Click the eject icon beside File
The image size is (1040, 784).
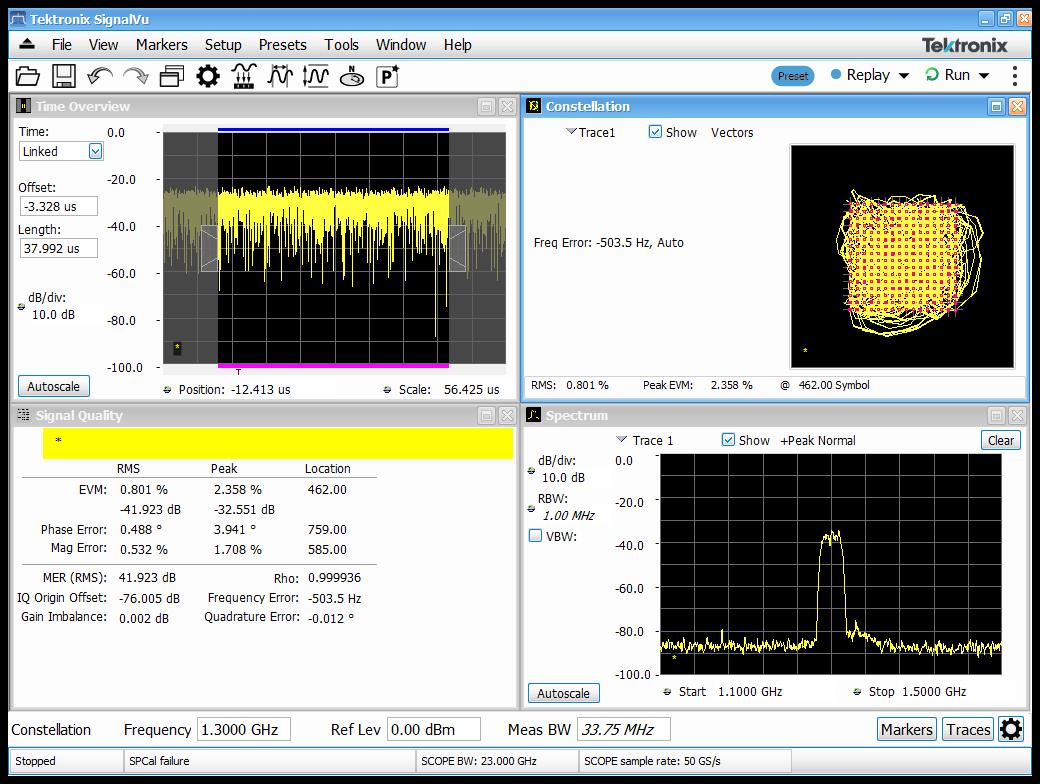[27, 44]
